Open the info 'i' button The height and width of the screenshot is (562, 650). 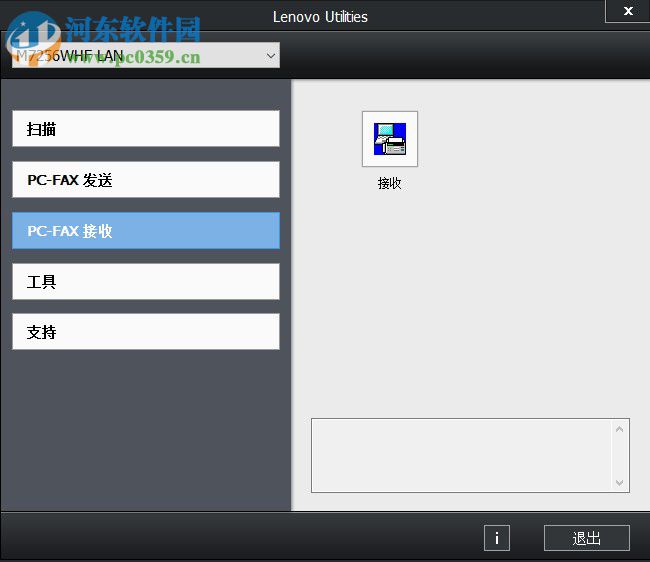tap(497, 538)
